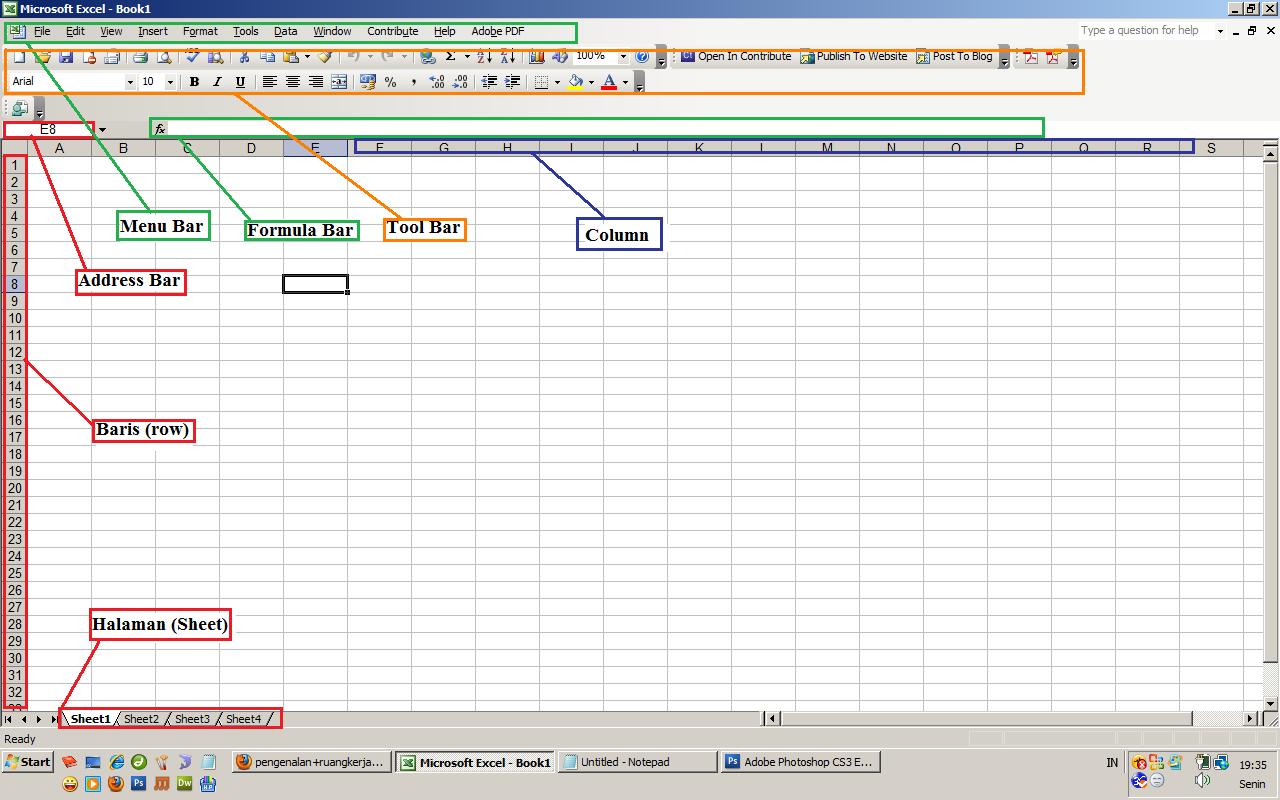This screenshot has height=800, width=1280.
Task: Enable merge and center for cells
Action: click(x=338, y=81)
